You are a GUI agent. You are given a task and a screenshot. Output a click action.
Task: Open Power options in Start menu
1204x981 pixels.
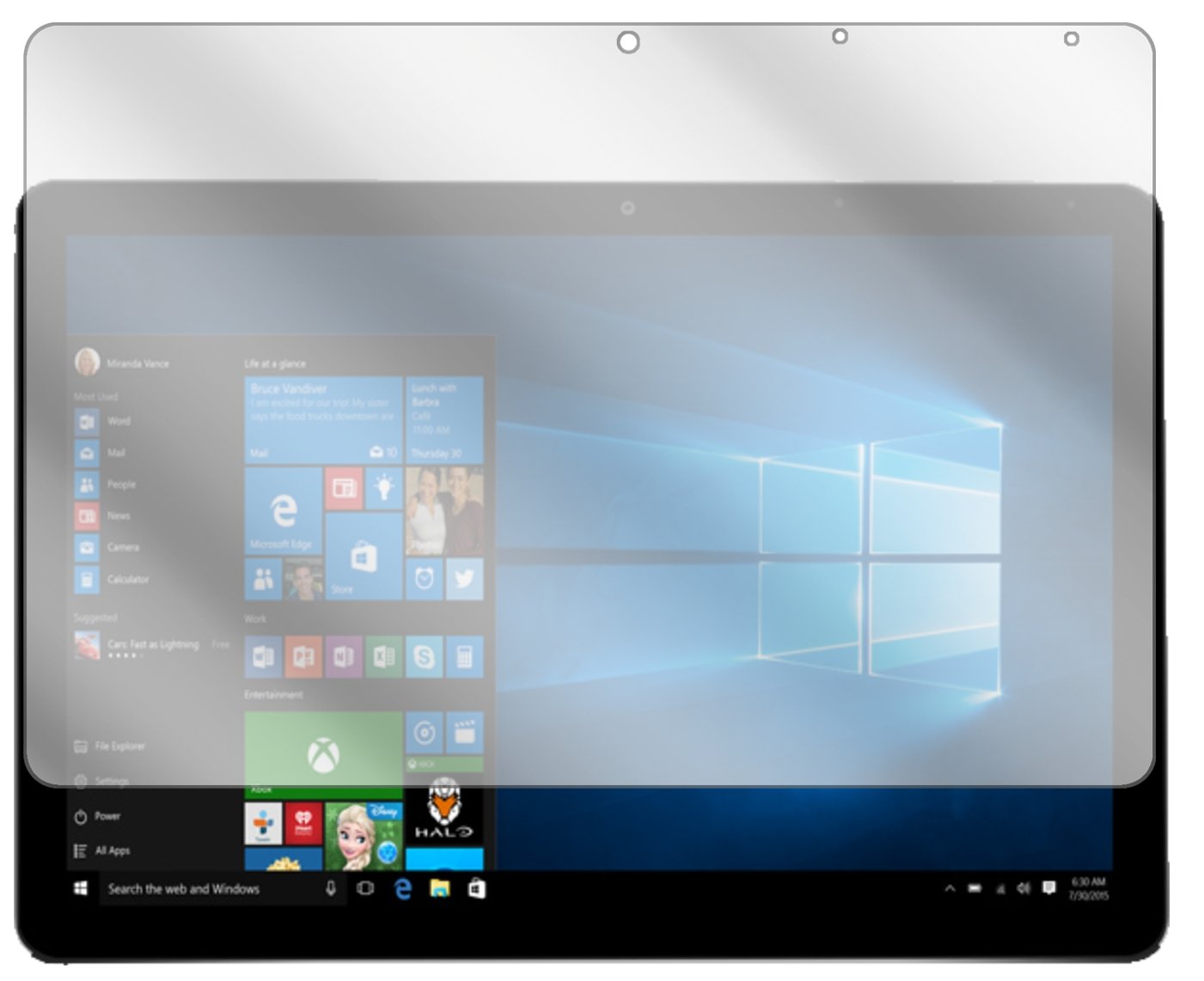[x=98, y=816]
